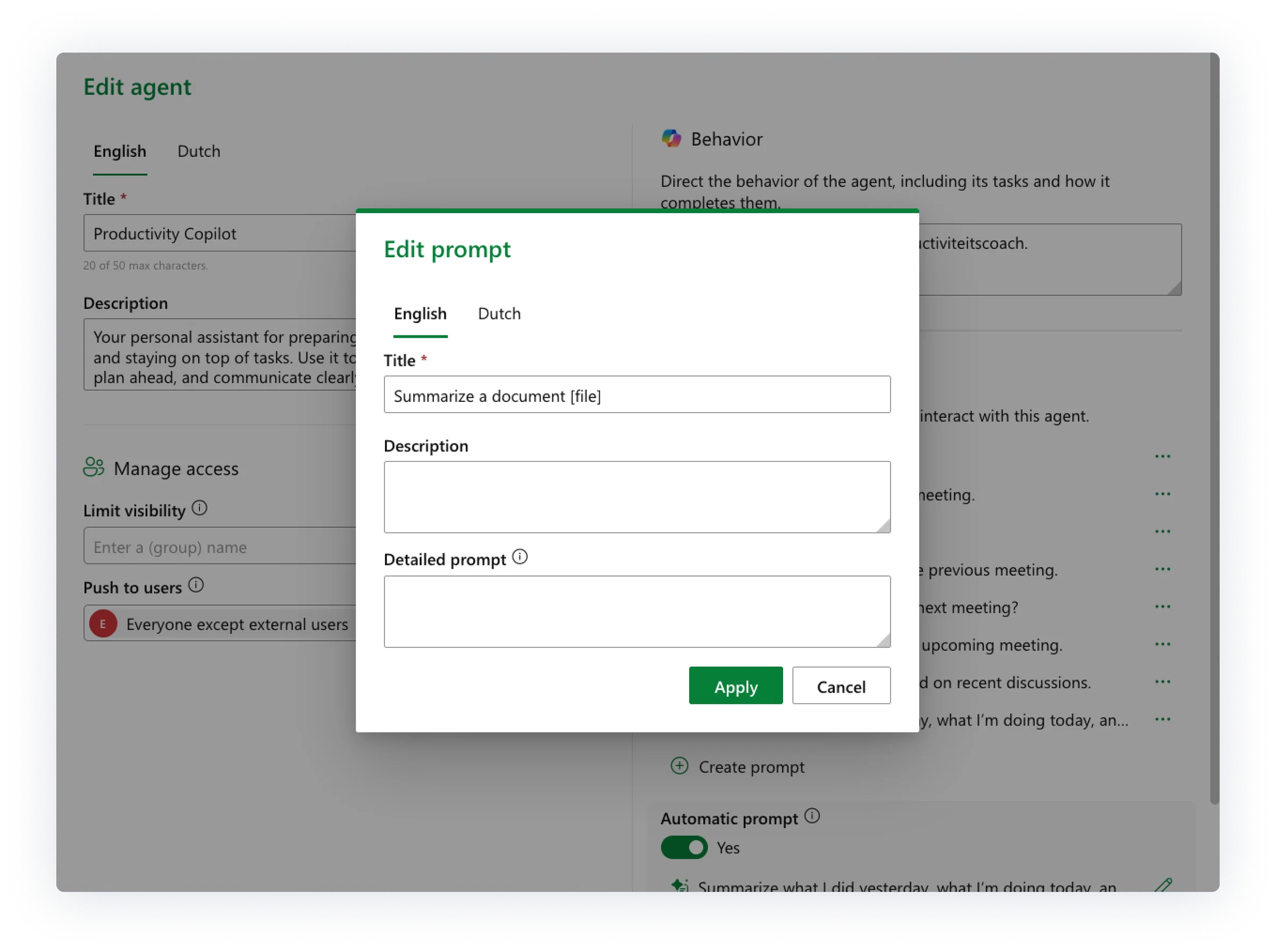Click the Copilot logo beside Behavior
1276x952 pixels.
pos(671,138)
